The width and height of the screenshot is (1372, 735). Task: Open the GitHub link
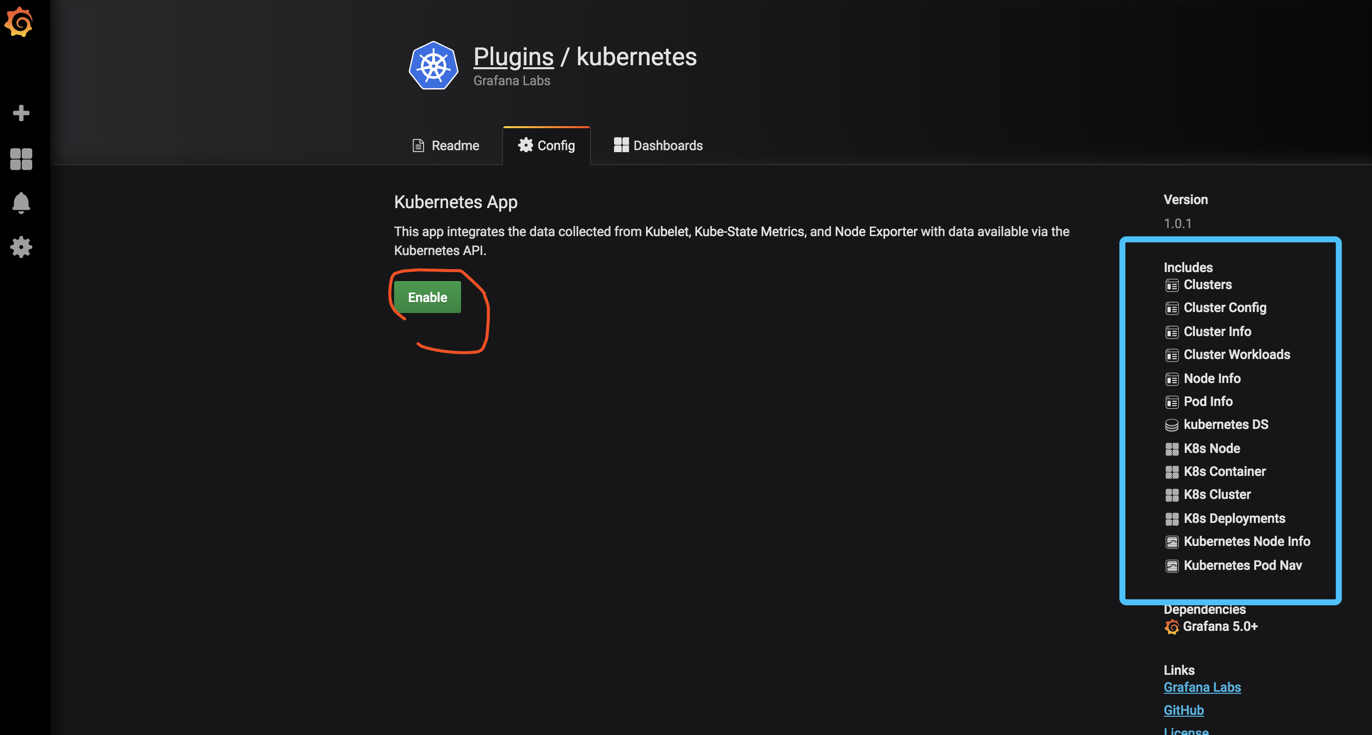(1184, 710)
